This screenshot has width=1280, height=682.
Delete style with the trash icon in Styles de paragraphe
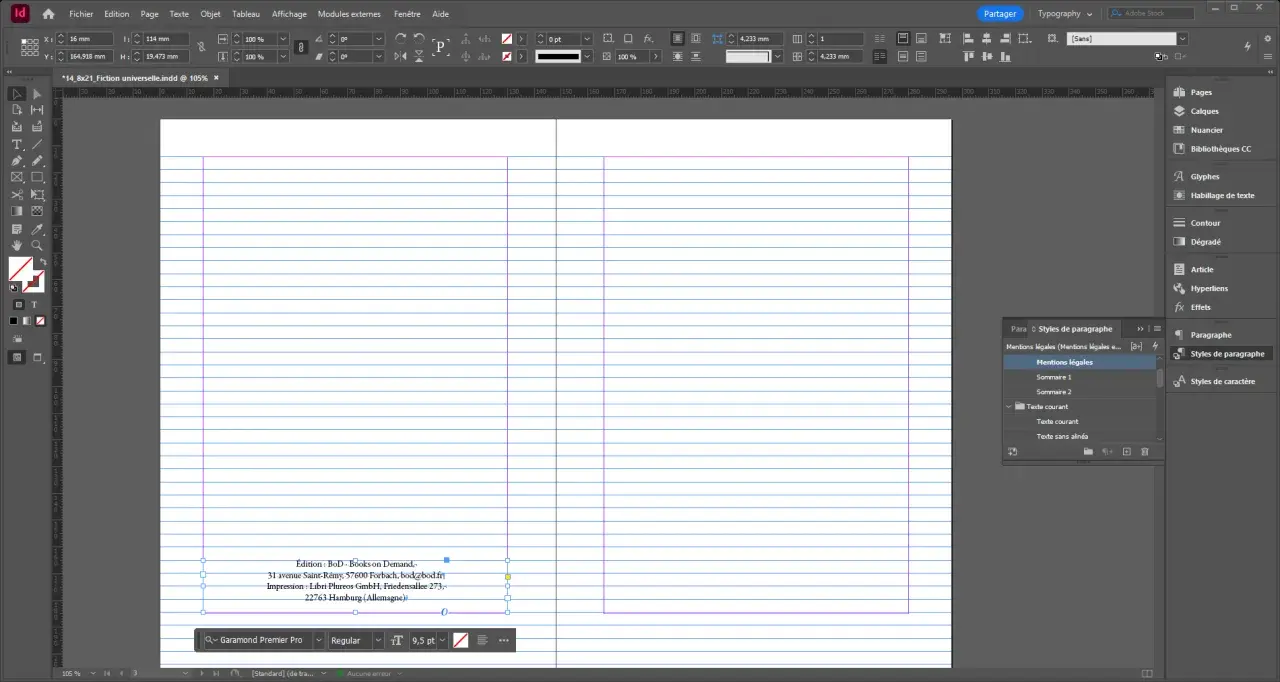point(1145,453)
